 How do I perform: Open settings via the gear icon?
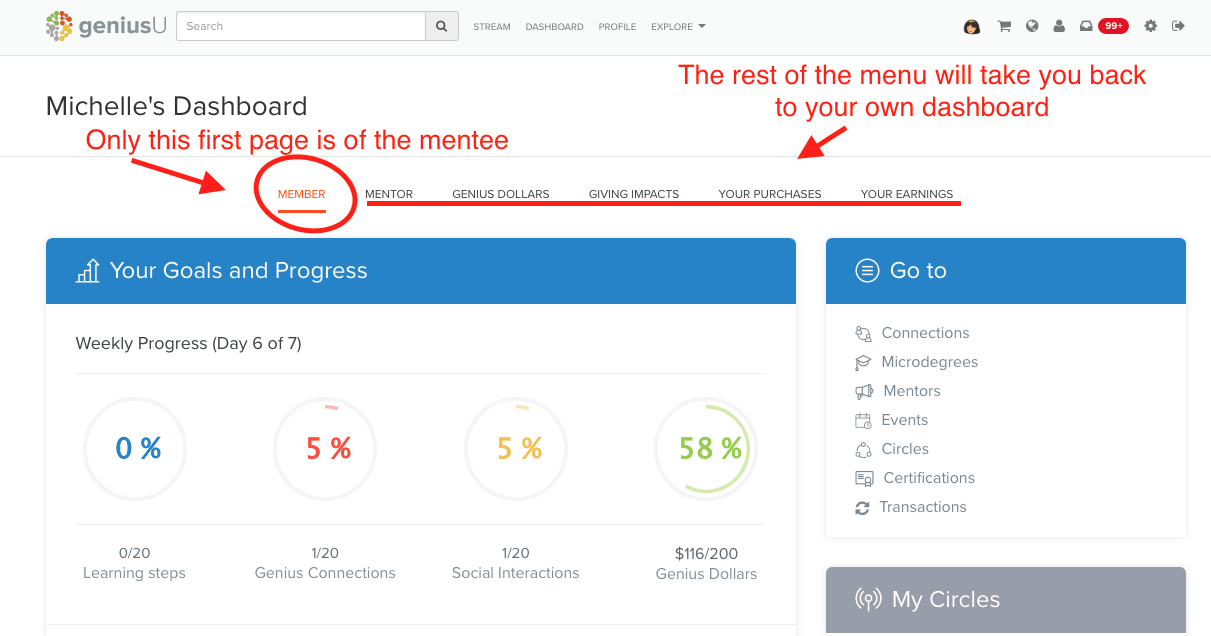[x=1150, y=26]
